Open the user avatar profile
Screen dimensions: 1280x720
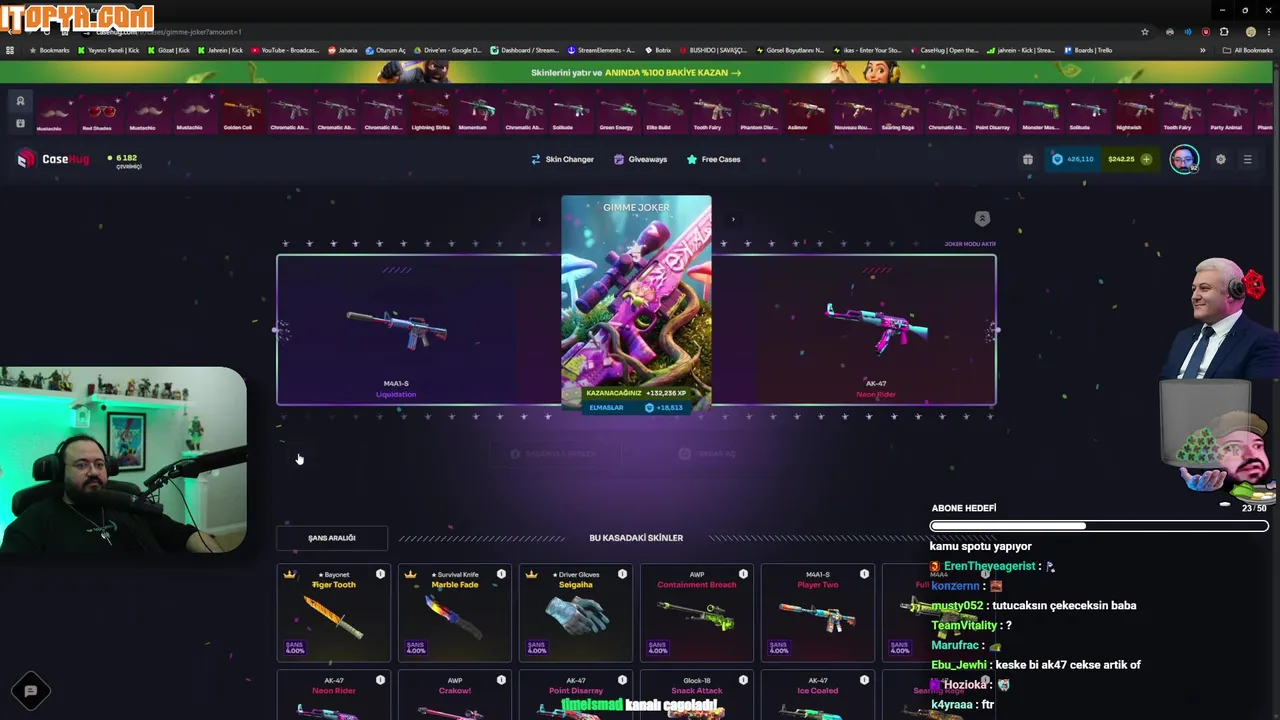tap(1184, 159)
